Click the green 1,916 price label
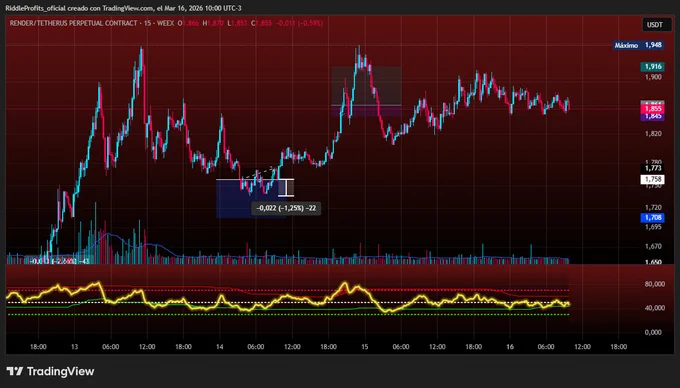This screenshot has width=680, height=388. (x=652, y=67)
